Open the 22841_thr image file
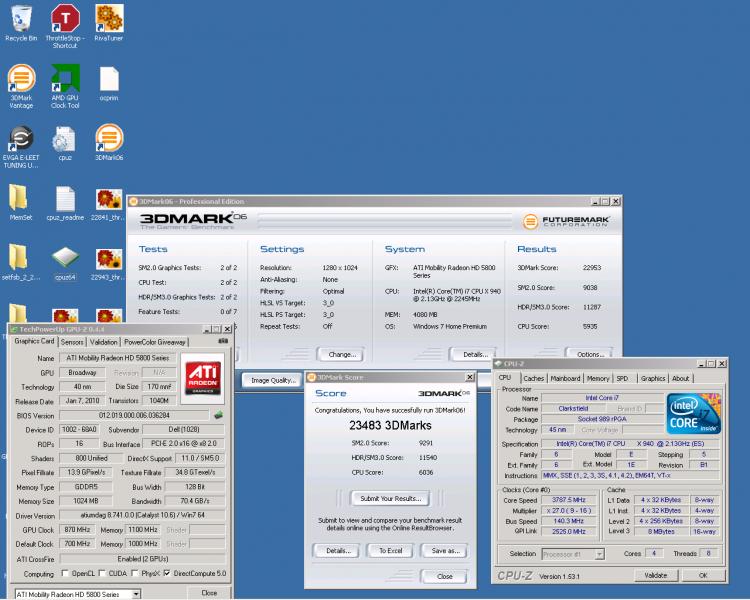This screenshot has width=750, height=600. point(108,204)
